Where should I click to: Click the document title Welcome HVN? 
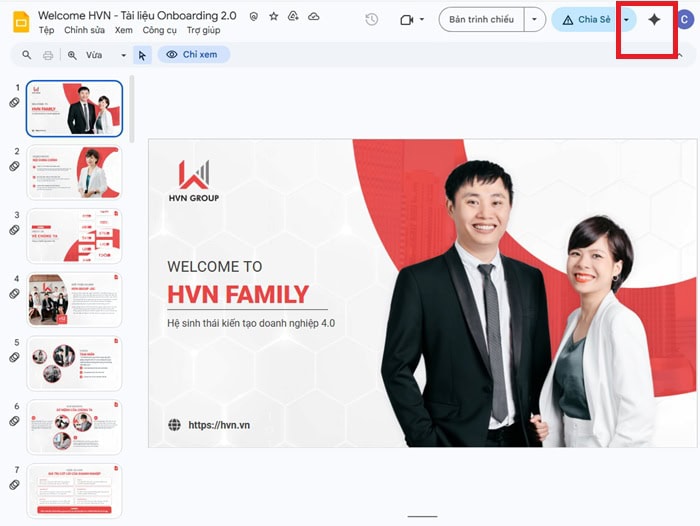pos(137,16)
